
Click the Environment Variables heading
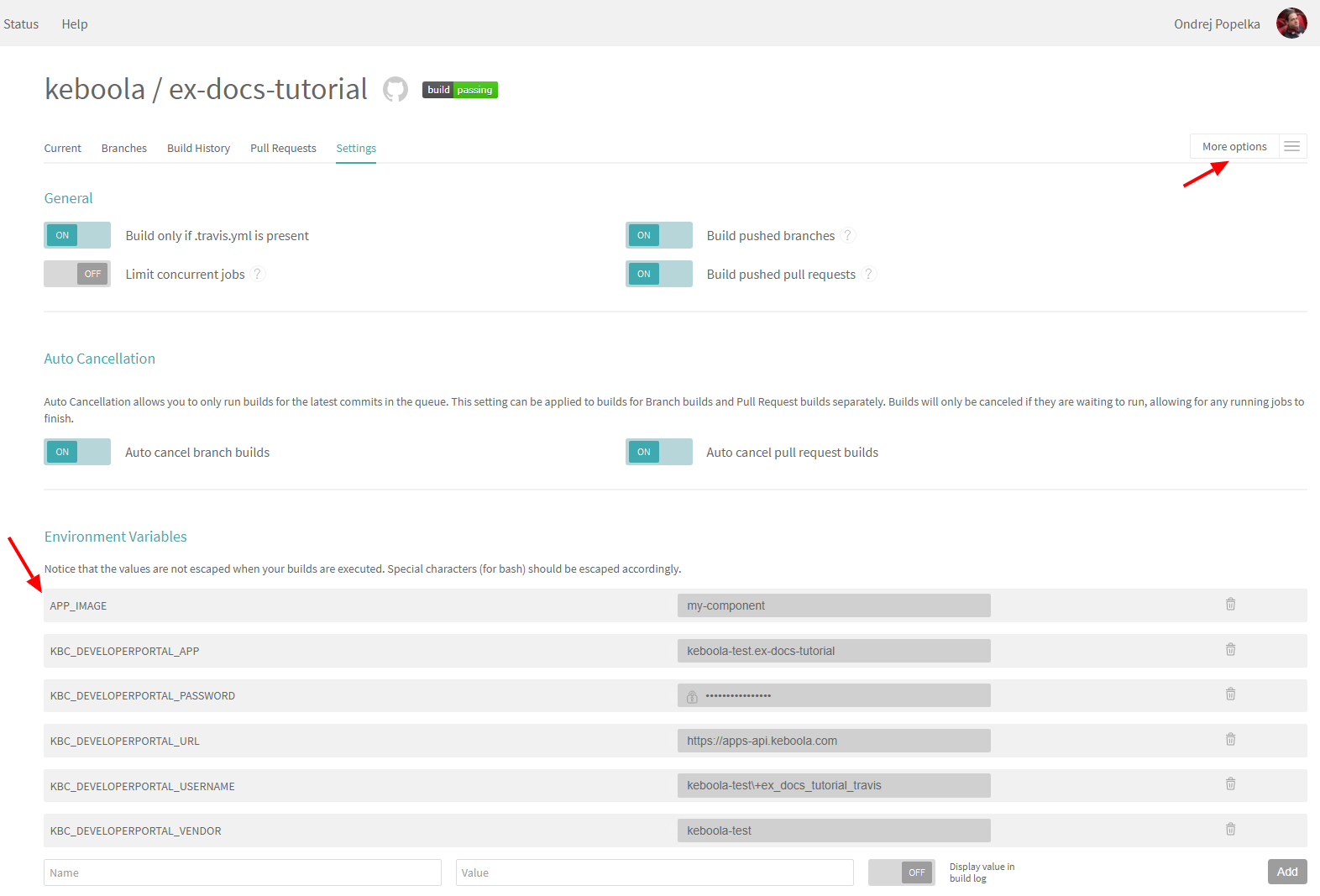tap(116, 537)
